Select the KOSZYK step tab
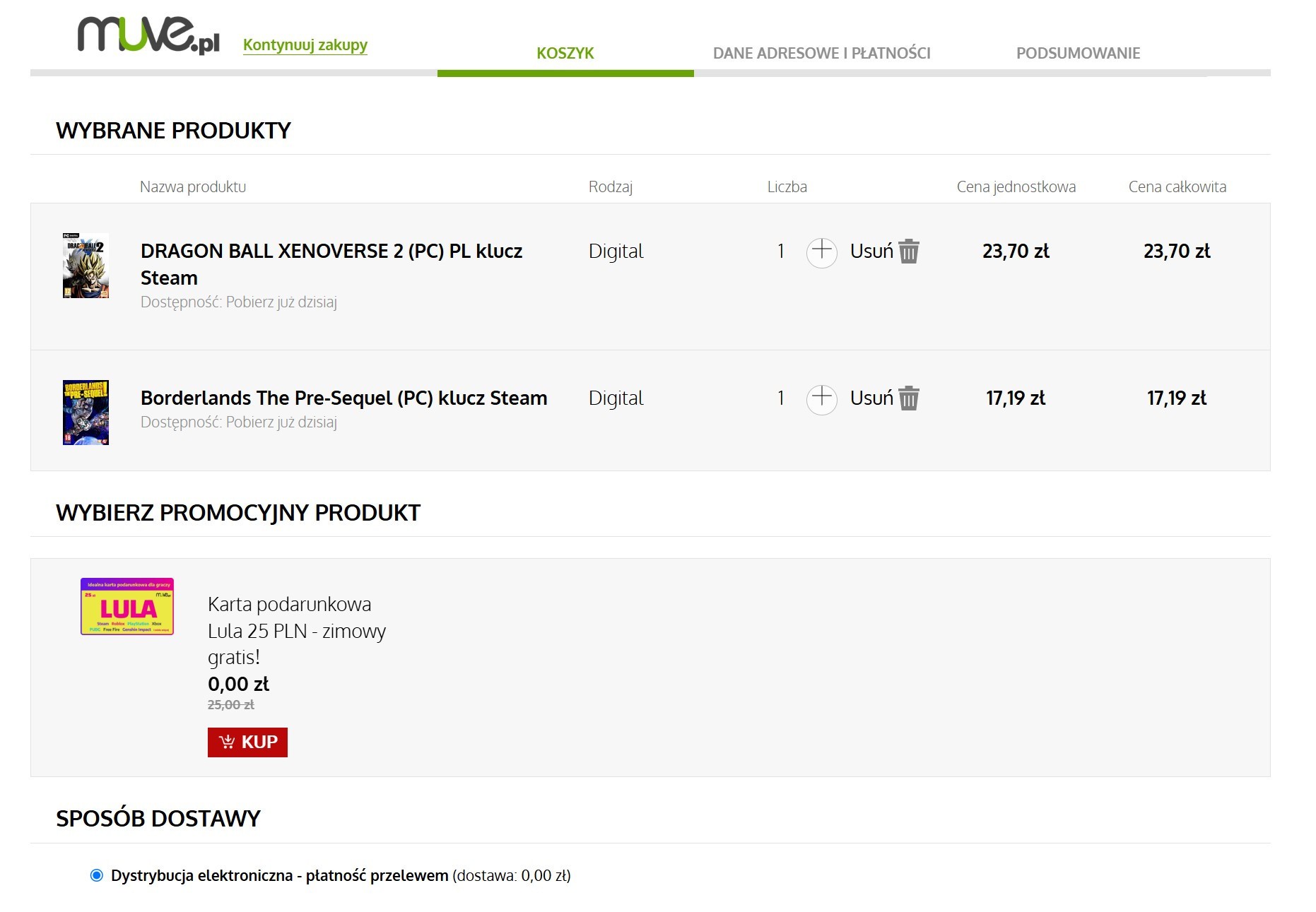1316x912 pixels. tap(565, 53)
